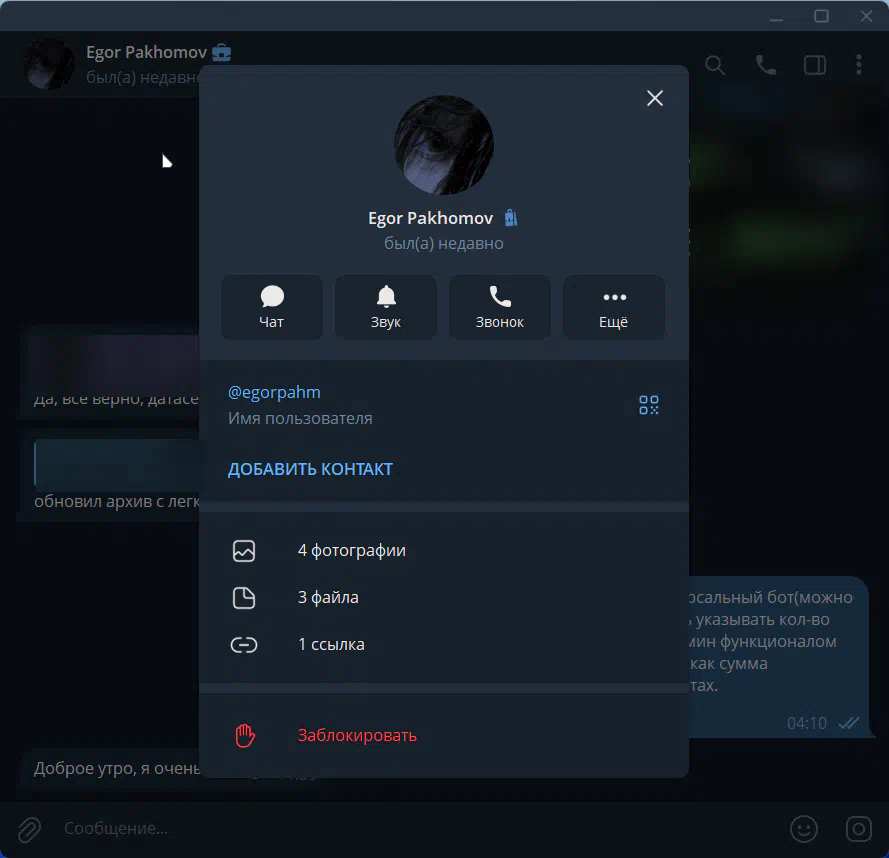Click Заблокировать to block user

point(357,735)
